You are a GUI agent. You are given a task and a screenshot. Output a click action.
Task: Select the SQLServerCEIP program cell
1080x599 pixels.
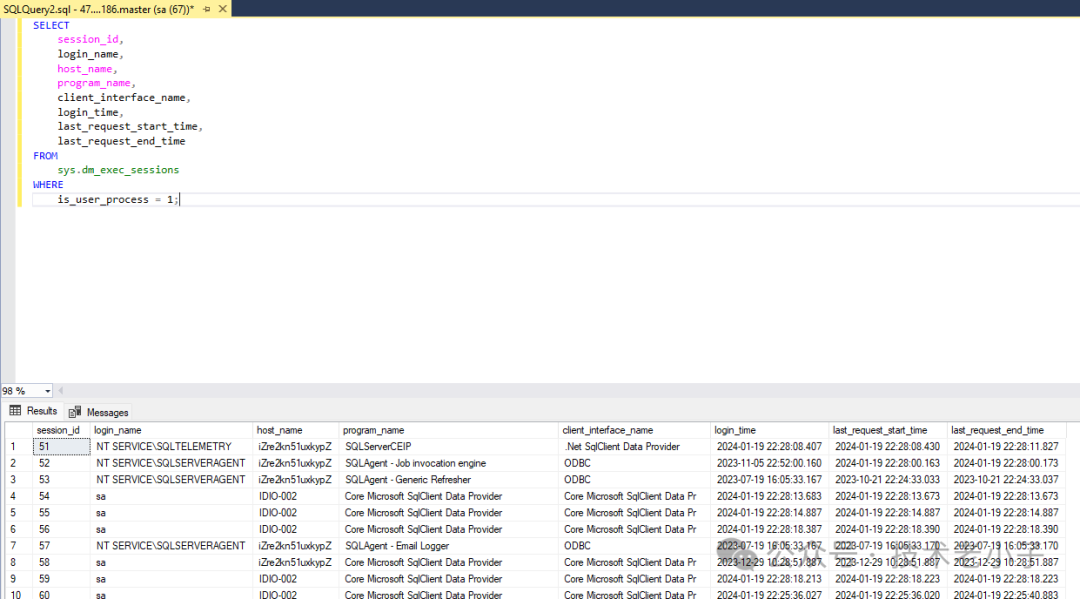coord(448,447)
